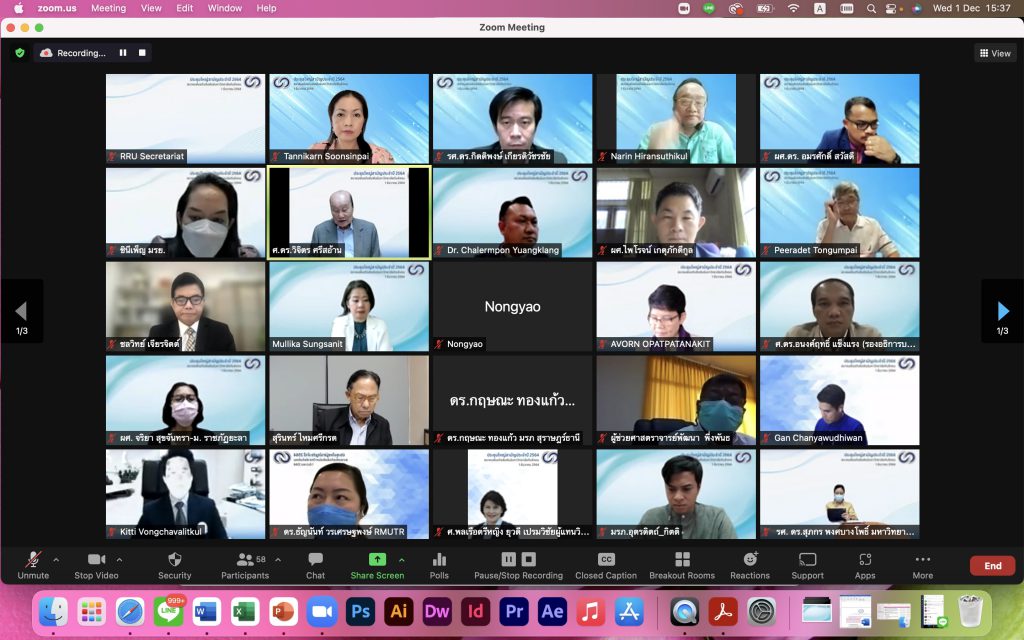The image size is (1024, 640).
Task: Open InDesign from the Dock
Action: point(475,612)
